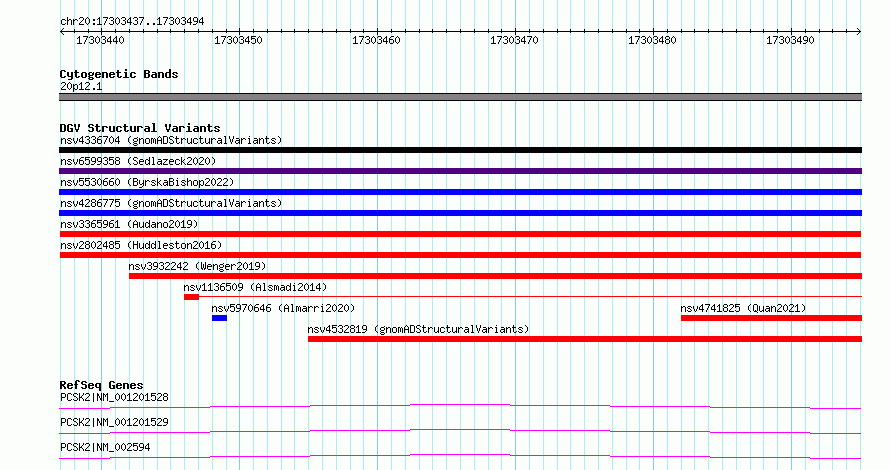
Task: Open variant nsv3365961 (Audano2019) label
Action: point(129,224)
